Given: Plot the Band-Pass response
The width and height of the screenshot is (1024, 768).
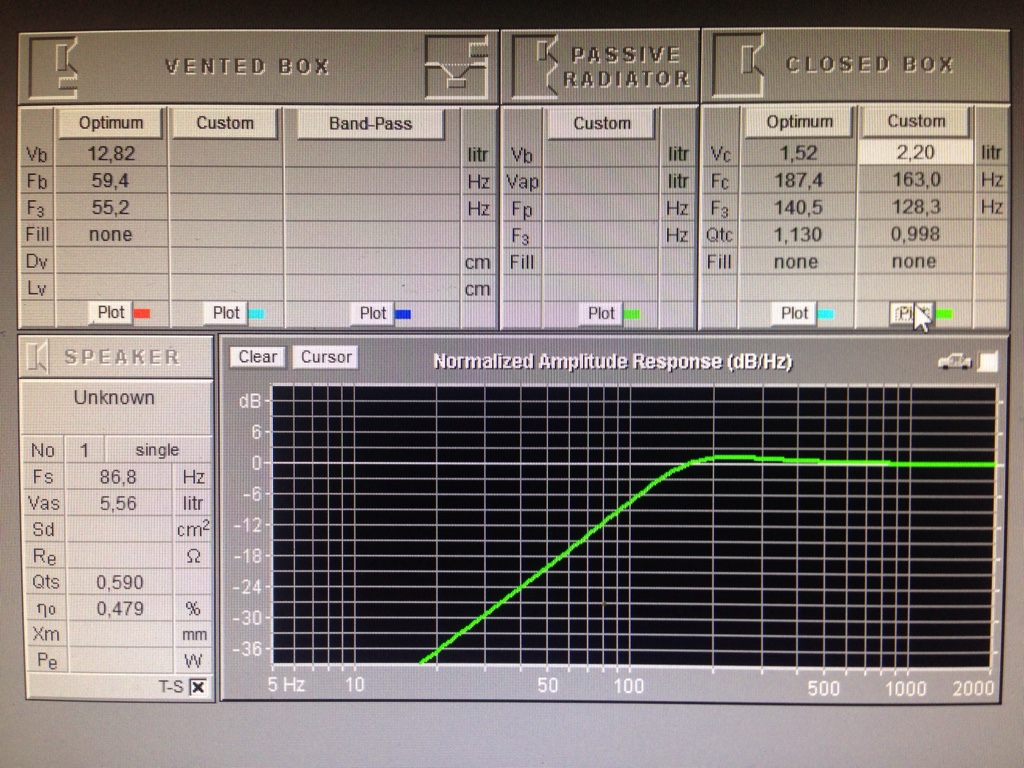Looking at the screenshot, I should pos(373,313).
